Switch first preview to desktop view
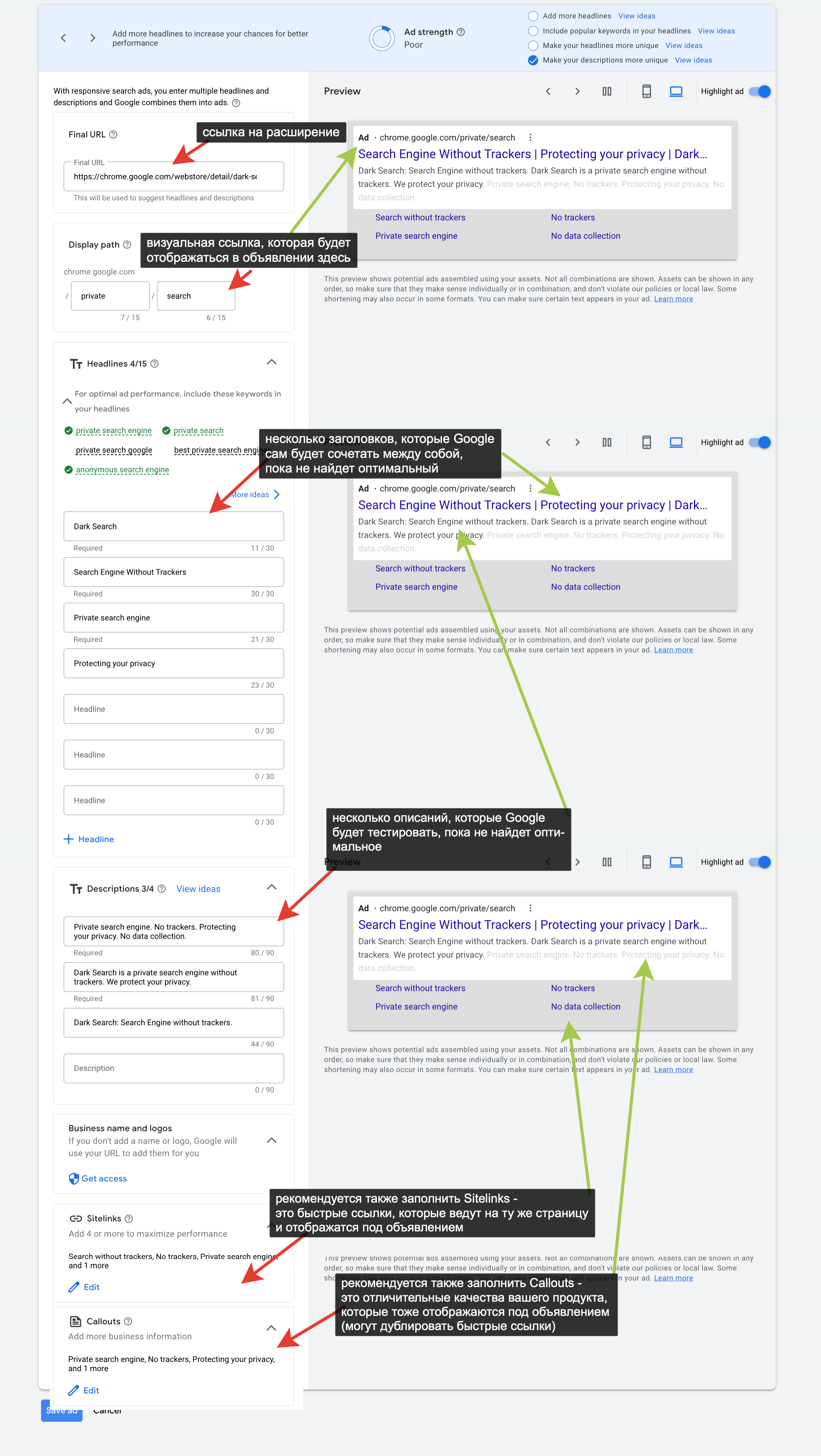 676,92
